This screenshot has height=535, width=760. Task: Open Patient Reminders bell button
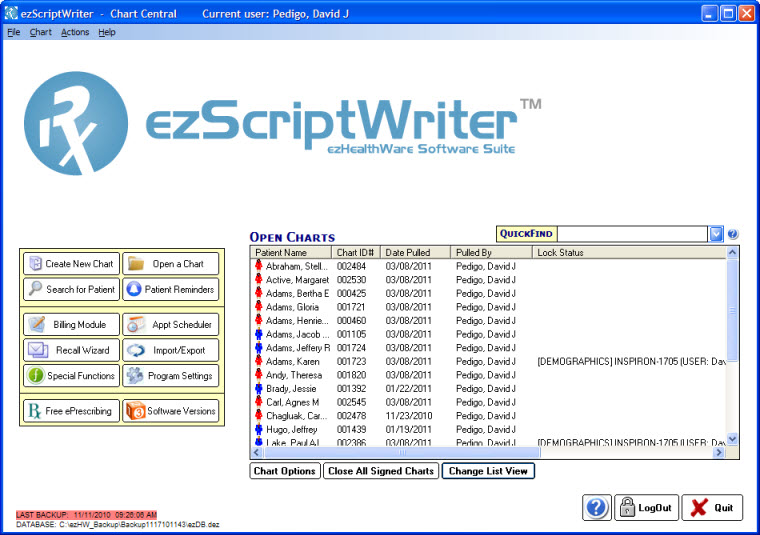coord(171,289)
